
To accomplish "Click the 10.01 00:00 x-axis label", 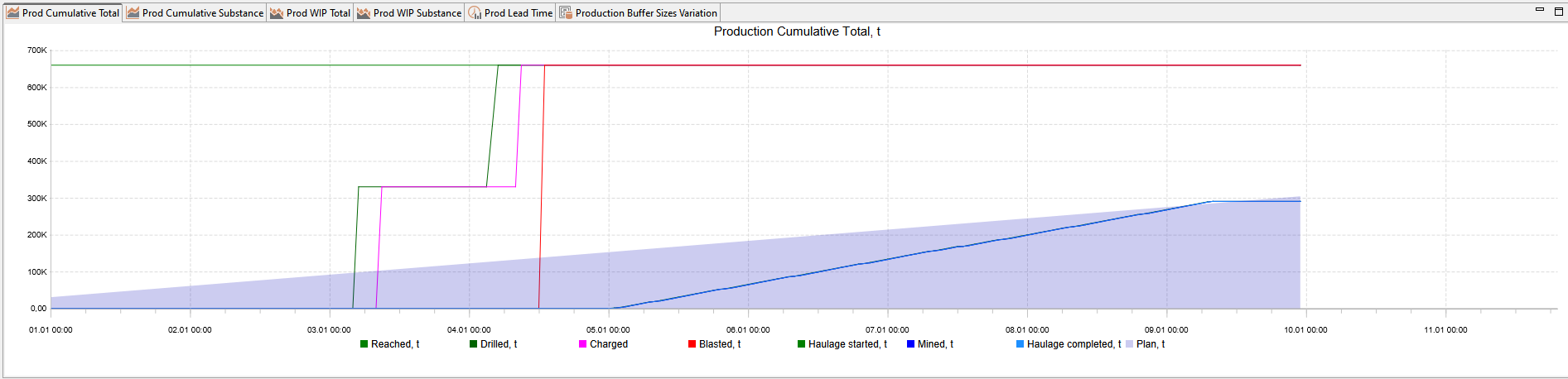I will (x=1305, y=330).
